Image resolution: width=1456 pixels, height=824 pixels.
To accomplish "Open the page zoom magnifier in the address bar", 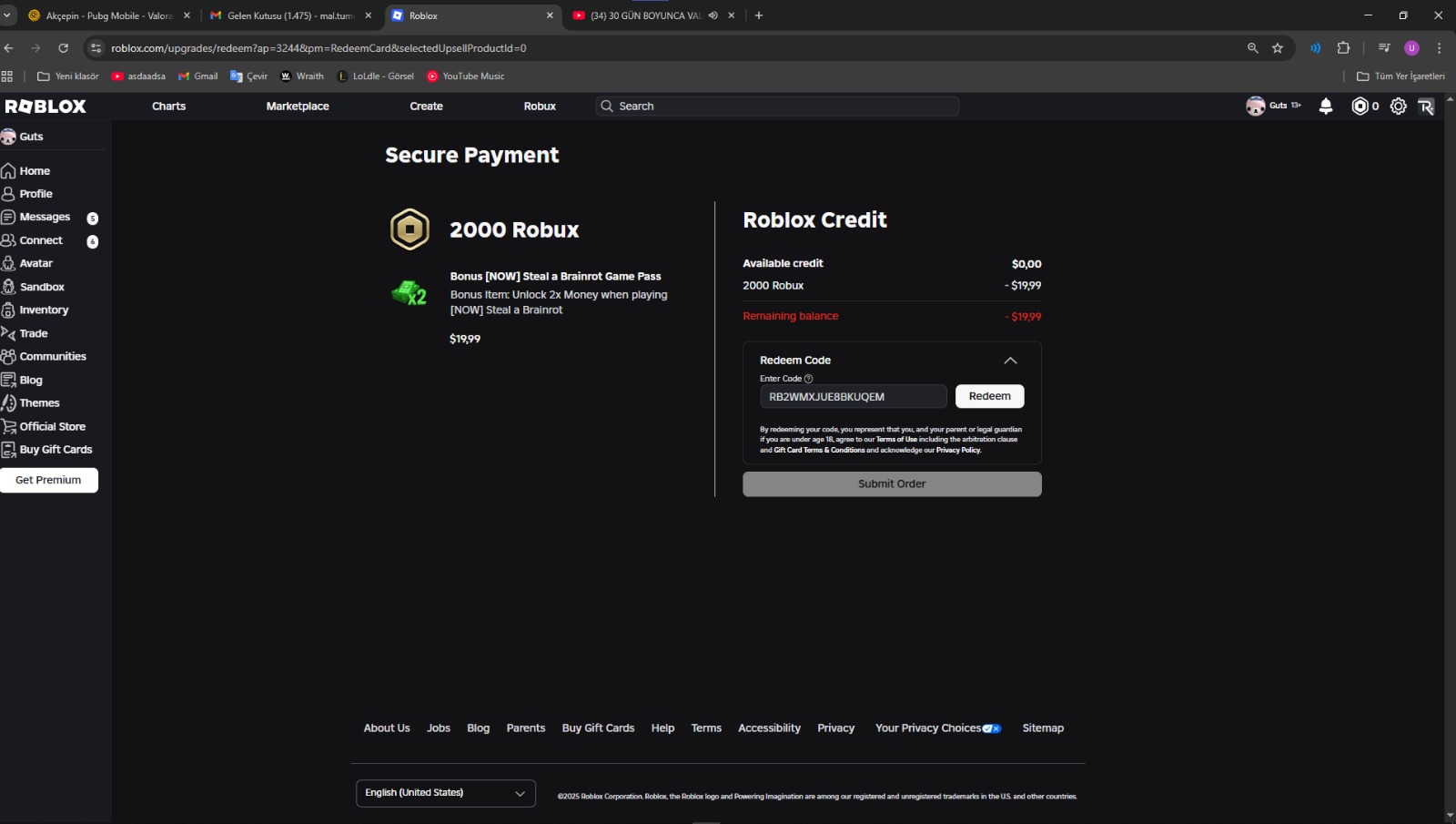I will coord(1252,48).
